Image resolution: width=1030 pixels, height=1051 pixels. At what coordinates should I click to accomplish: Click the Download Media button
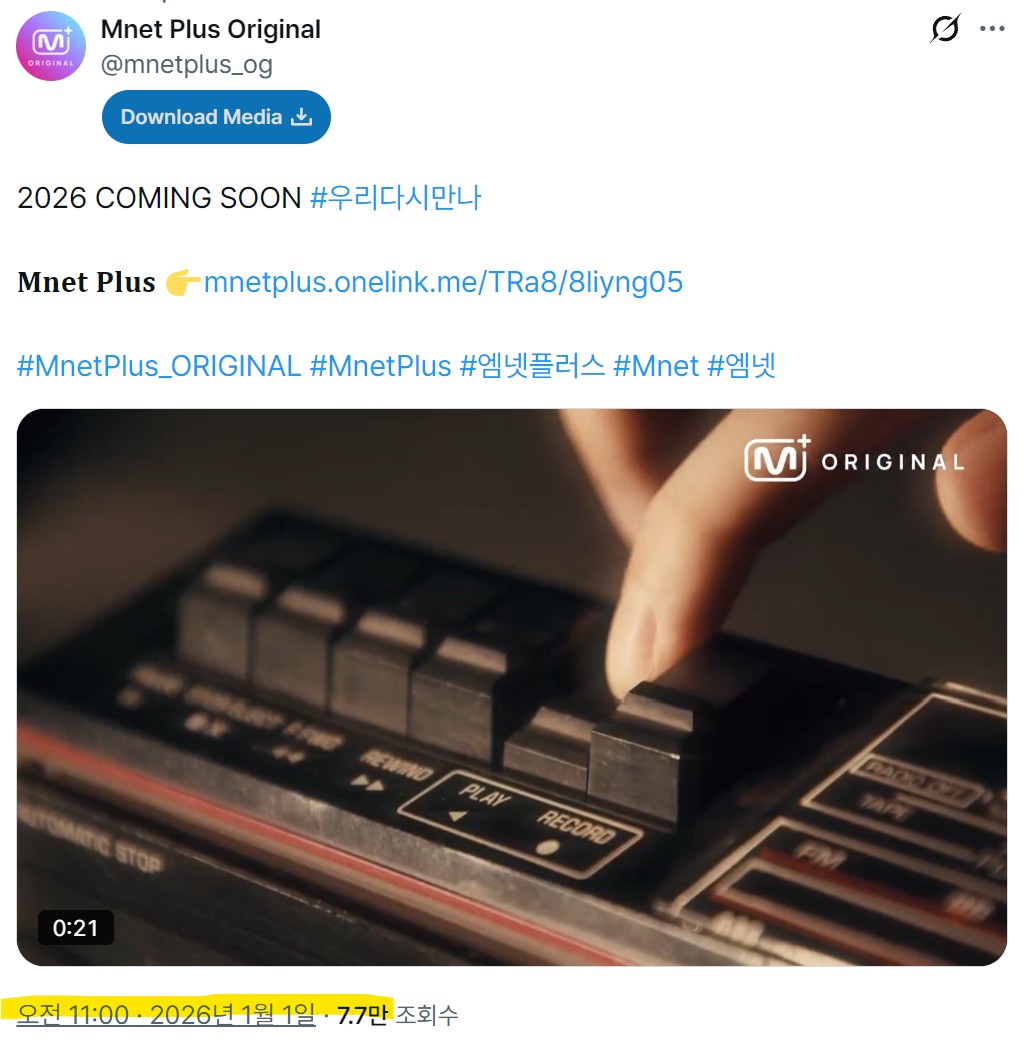coord(216,117)
